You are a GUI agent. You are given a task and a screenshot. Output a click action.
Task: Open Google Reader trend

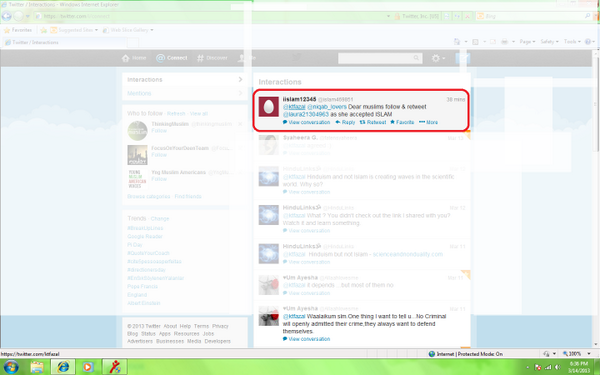point(145,236)
